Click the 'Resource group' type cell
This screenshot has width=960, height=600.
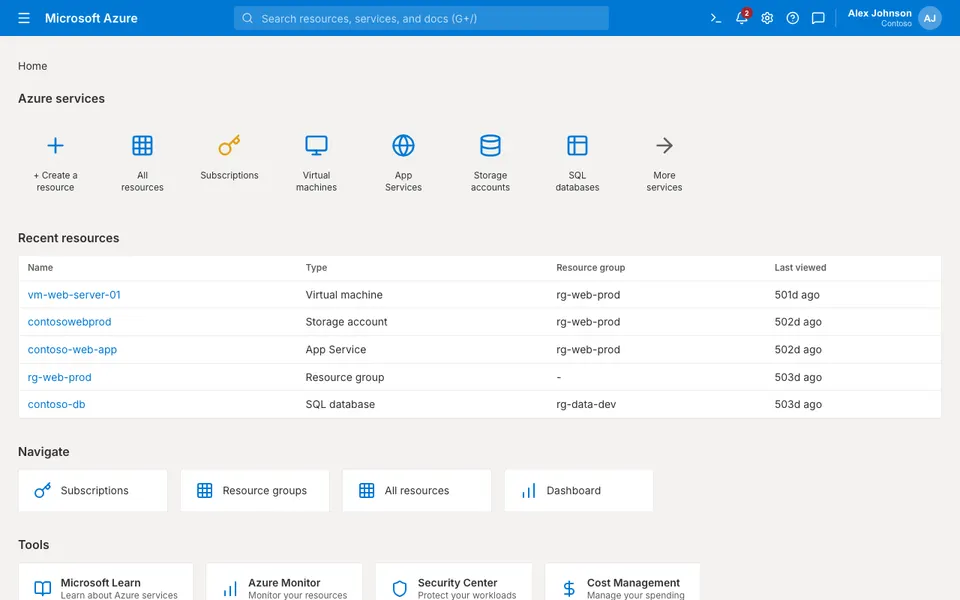click(x=345, y=377)
